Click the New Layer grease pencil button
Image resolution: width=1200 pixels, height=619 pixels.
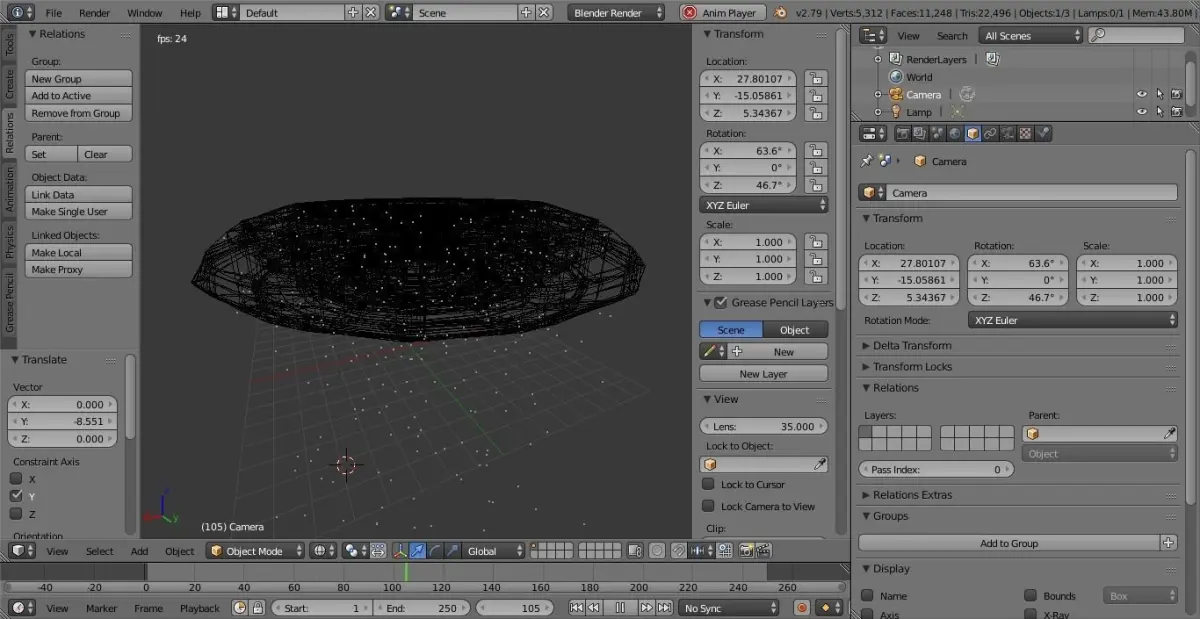click(764, 373)
